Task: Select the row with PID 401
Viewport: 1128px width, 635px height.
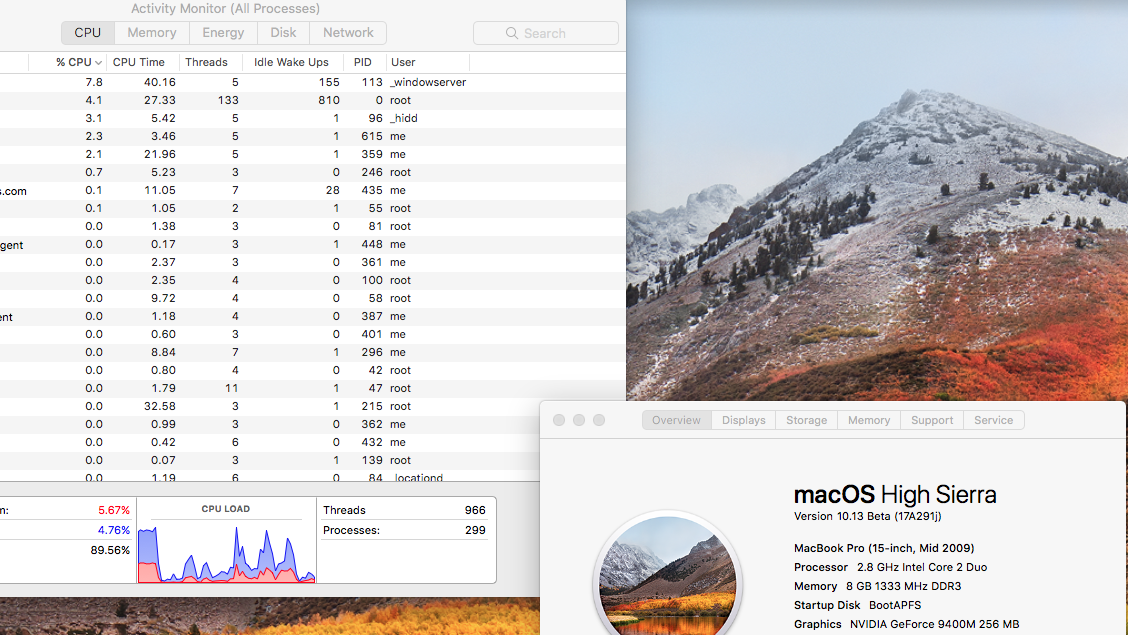Action: coord(313,334)
